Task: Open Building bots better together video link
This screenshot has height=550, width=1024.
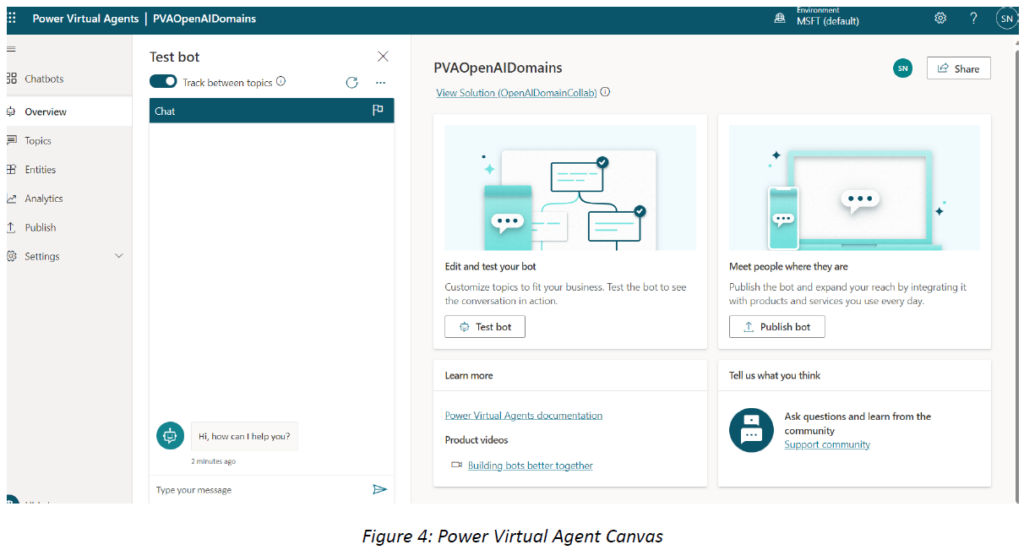Action: click(530, 466)
